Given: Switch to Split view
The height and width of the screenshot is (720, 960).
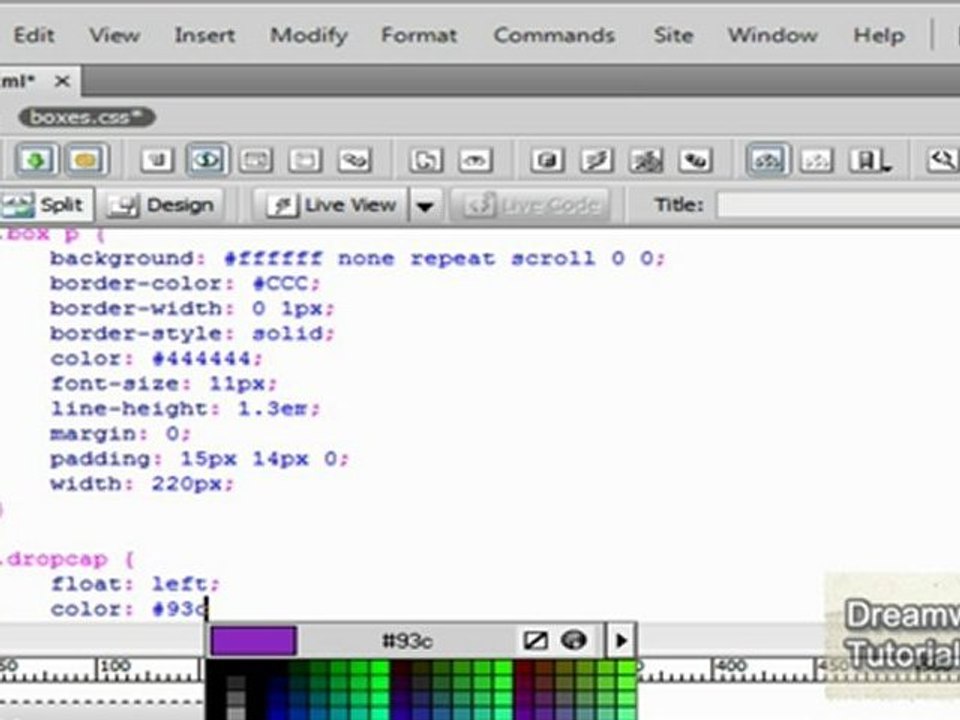Looking at the screenshot, I should pos(47,204).
